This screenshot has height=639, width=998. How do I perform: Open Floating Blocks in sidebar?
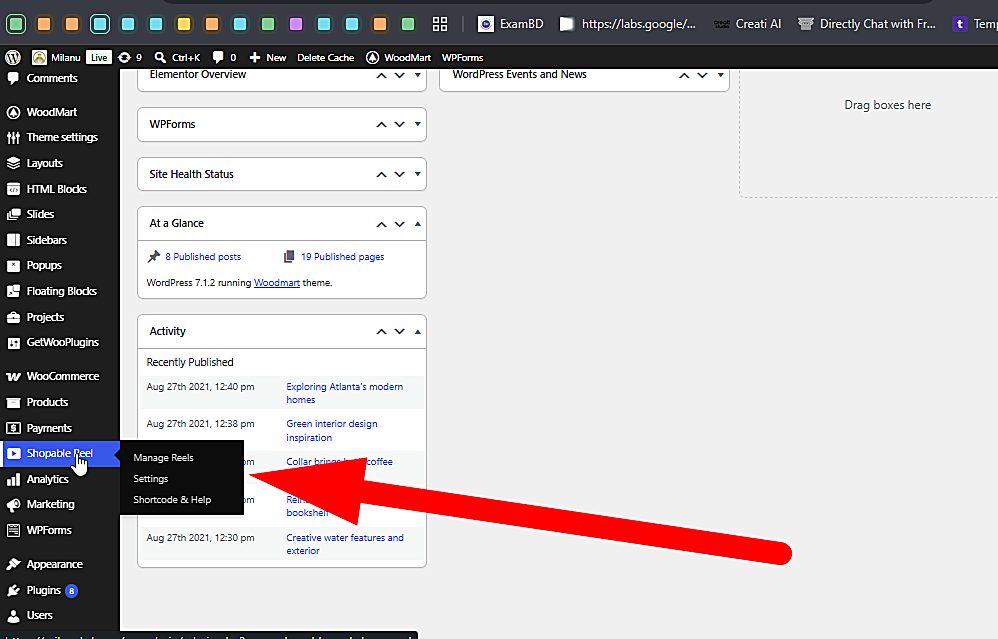(x=60, y=291)
